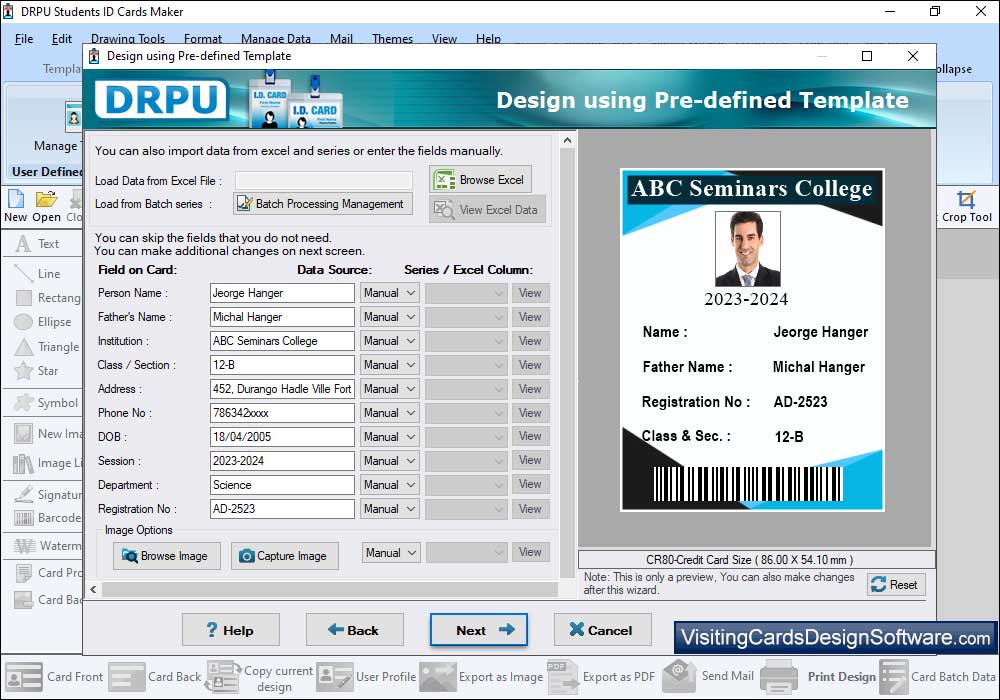Click the Person Name input field
This screenshot has width=1000, height=700.
(282, 293)
